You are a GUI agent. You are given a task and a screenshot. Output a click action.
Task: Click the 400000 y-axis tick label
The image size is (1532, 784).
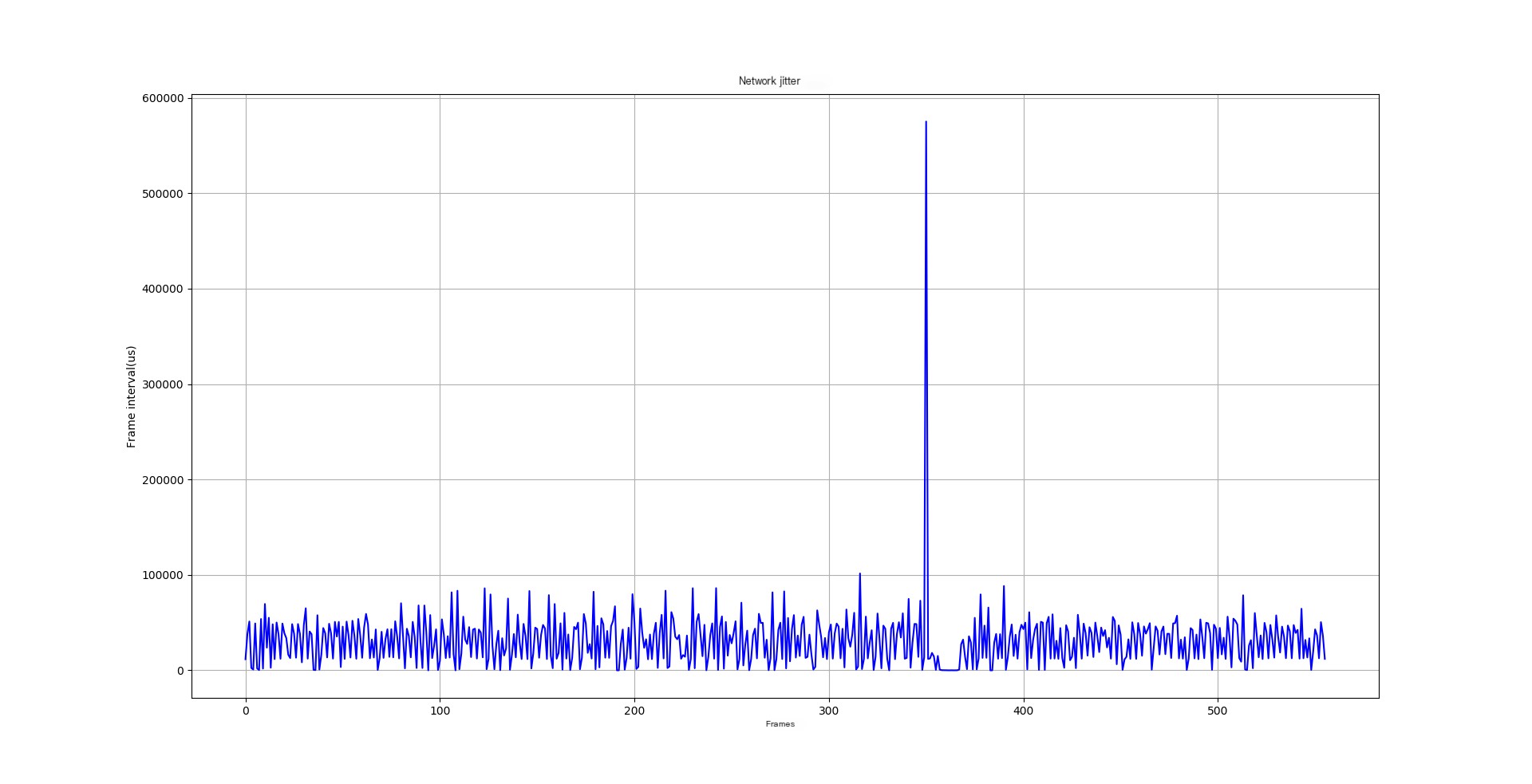pos(164,289)
